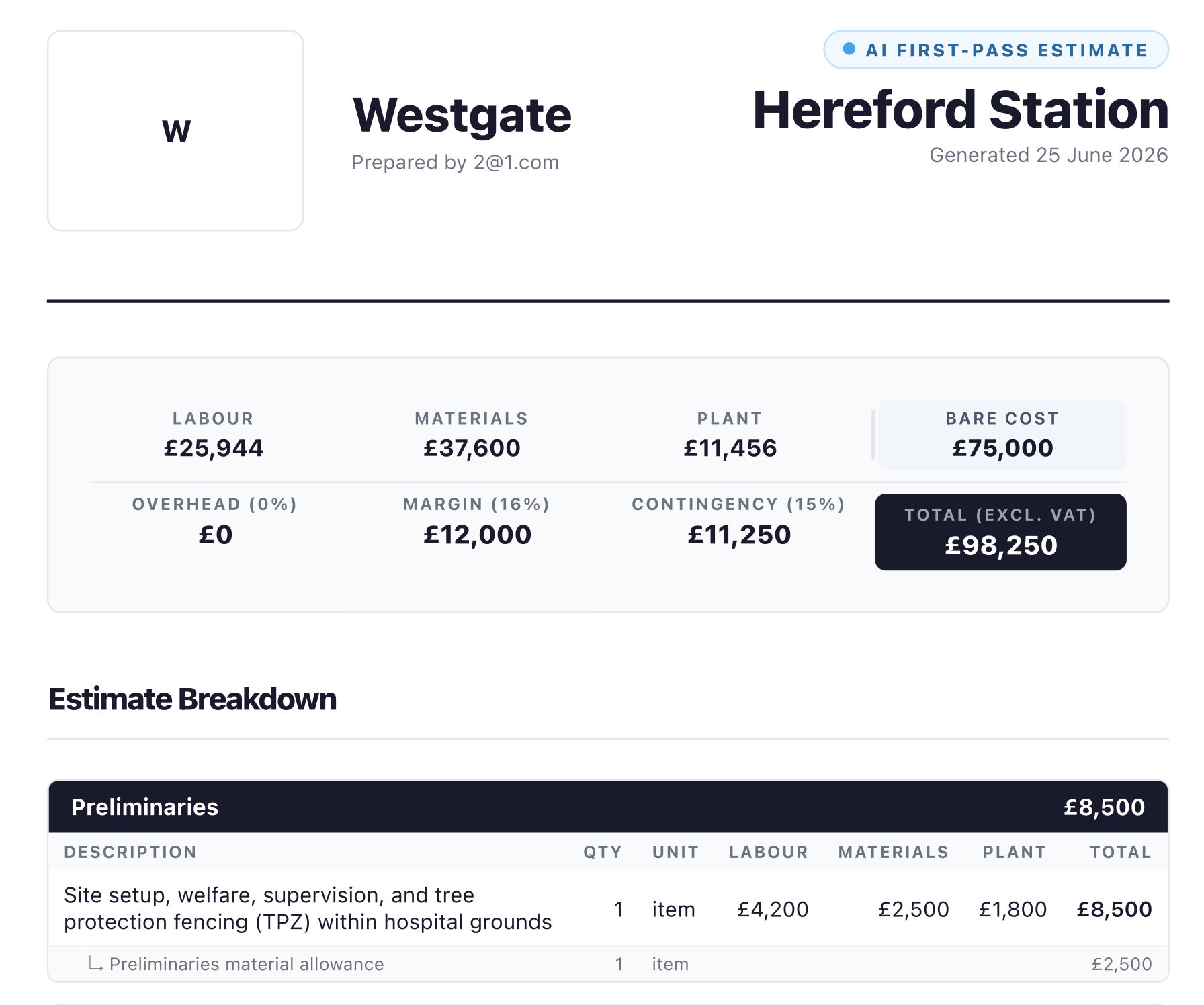Select the Bare Cost £75,000 tile
Image resolution: width=1204 pixels, height=1005 pixels.
(1002, 435)
